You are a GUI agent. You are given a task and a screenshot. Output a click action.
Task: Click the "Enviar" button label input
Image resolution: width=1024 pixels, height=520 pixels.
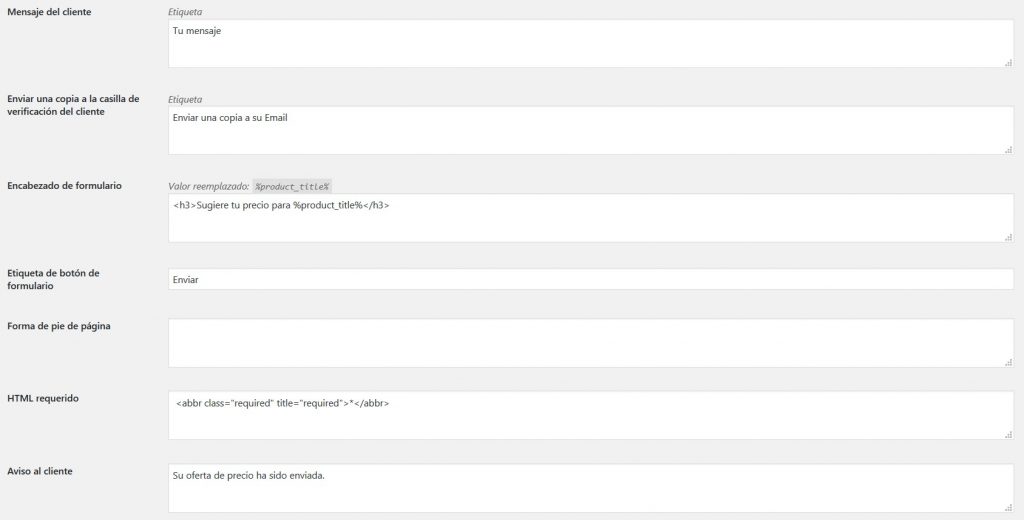click(590, 279)
